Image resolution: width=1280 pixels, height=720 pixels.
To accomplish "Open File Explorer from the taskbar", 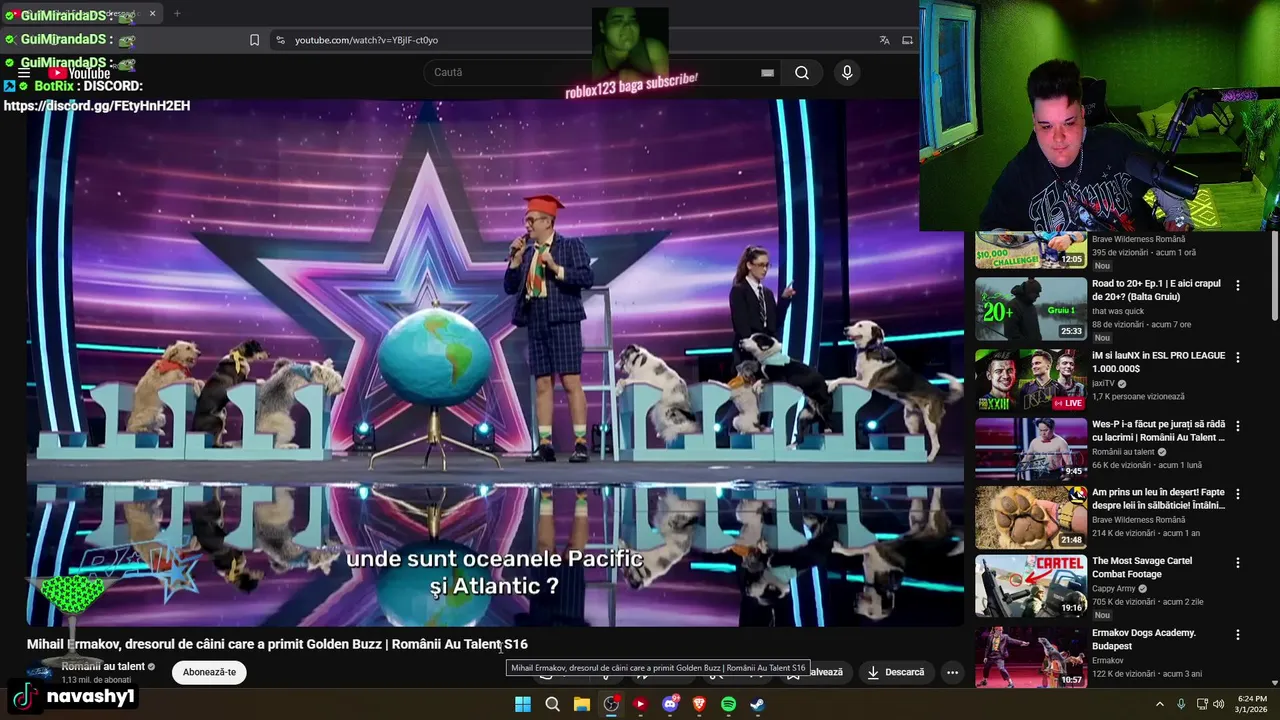I will point(581,704).
